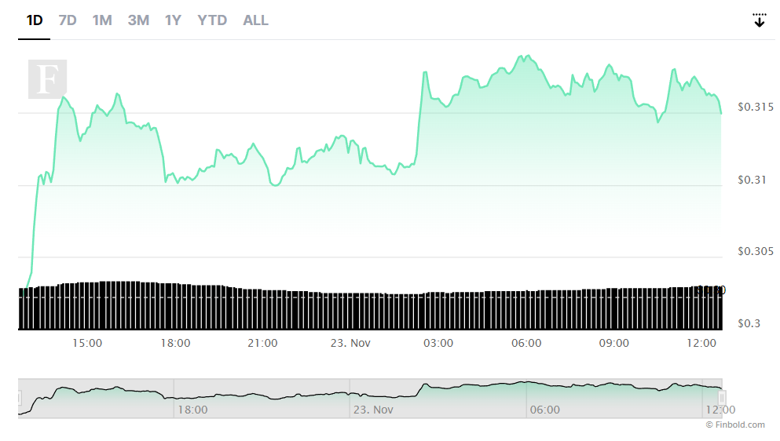Viewport: 780px width, 441px height.
Task: Click the left navigator range handle
Action: point(19,398)
